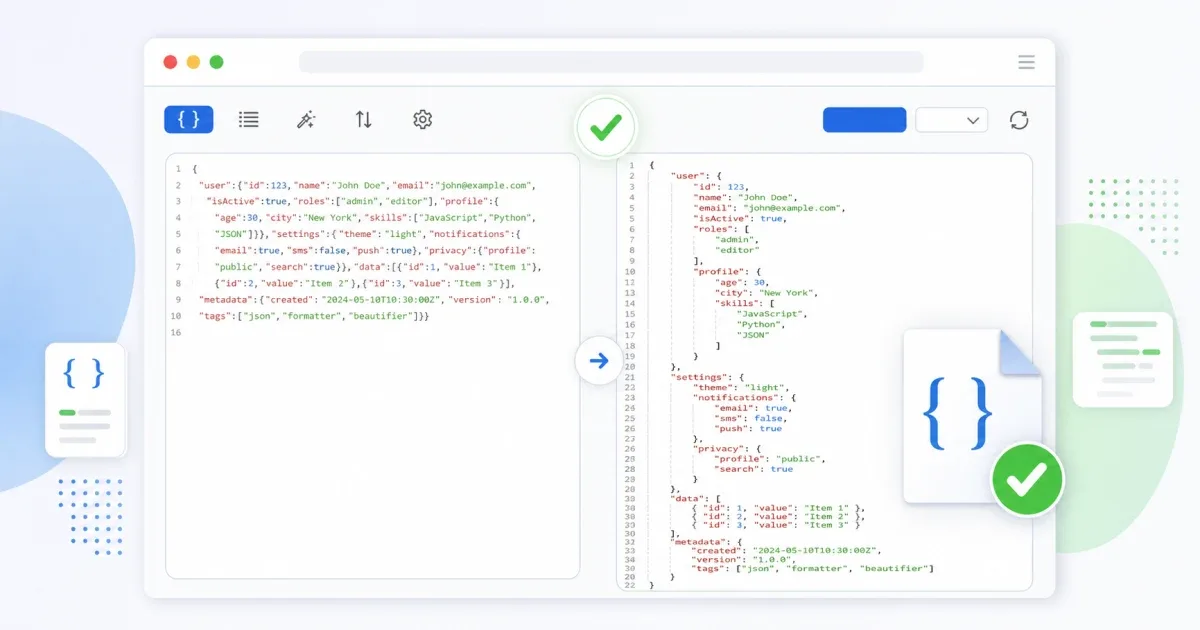Click output value "editor"
The height and width of the screenshot is (630, 1200).
pyautogui.click(x=737, y=250)
